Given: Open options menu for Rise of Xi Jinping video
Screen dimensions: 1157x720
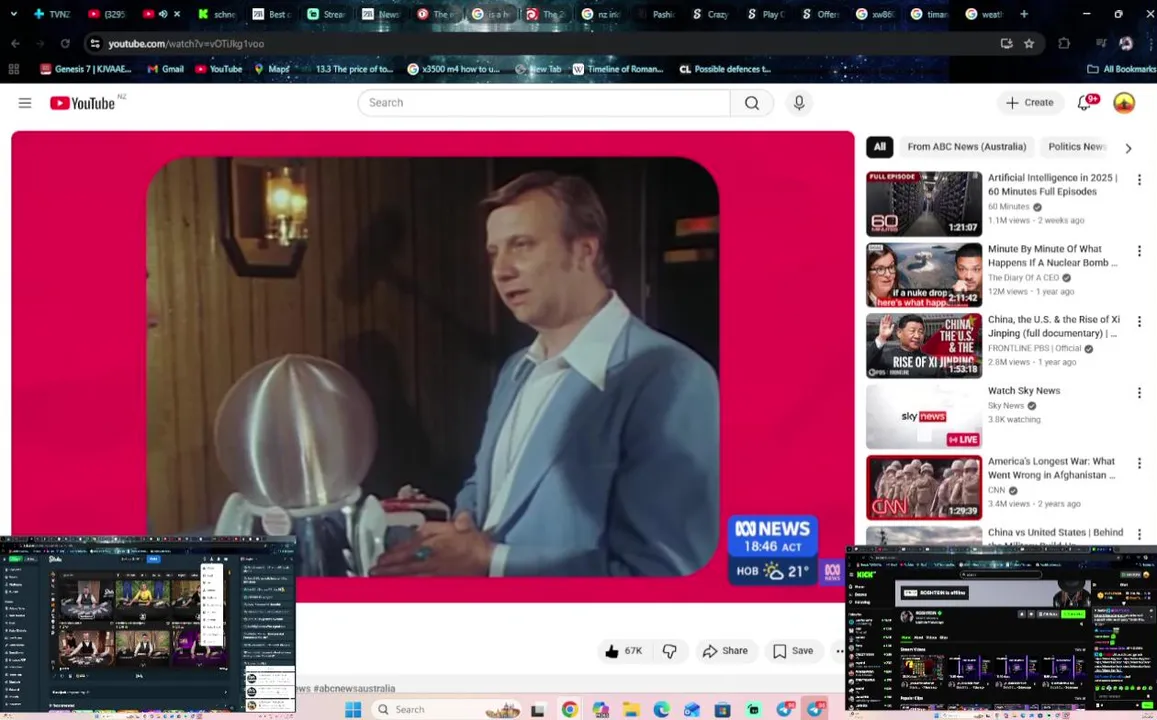Looking at the screenshot, I should coord(1139,322).
